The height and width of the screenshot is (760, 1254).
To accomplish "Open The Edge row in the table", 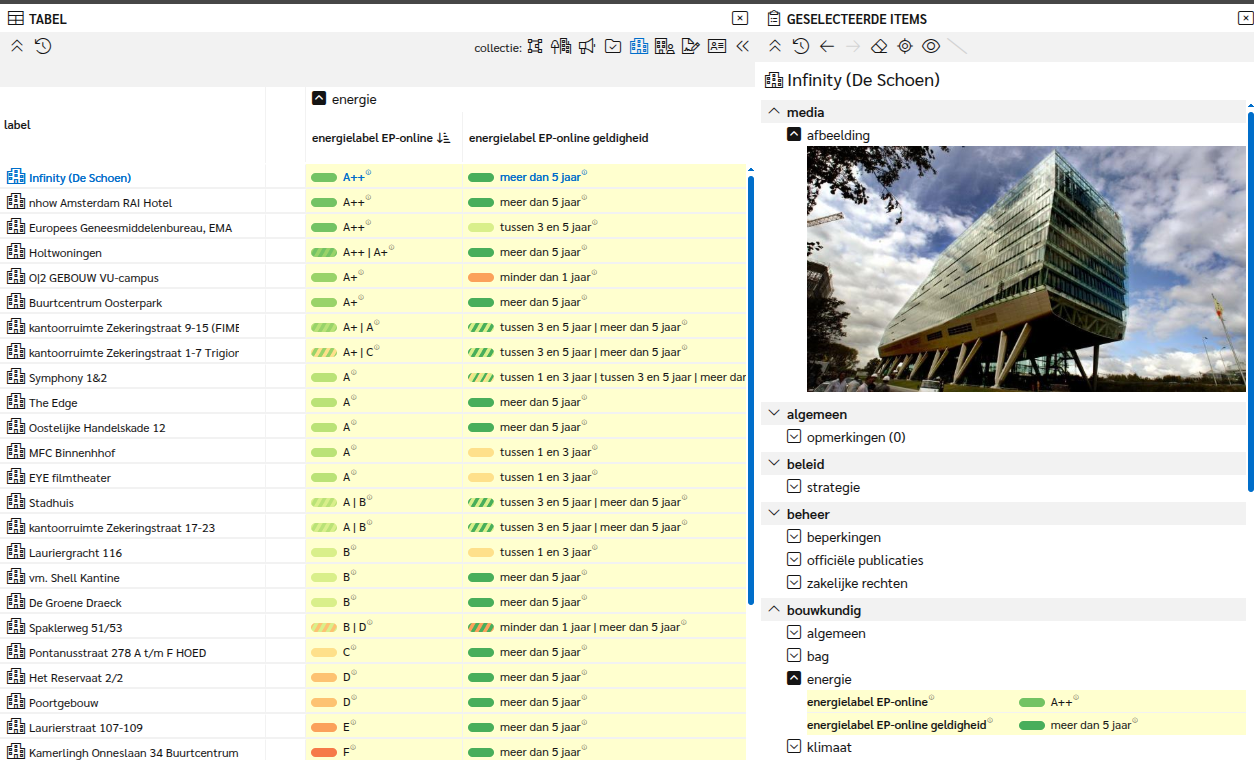I will (53, 403).
